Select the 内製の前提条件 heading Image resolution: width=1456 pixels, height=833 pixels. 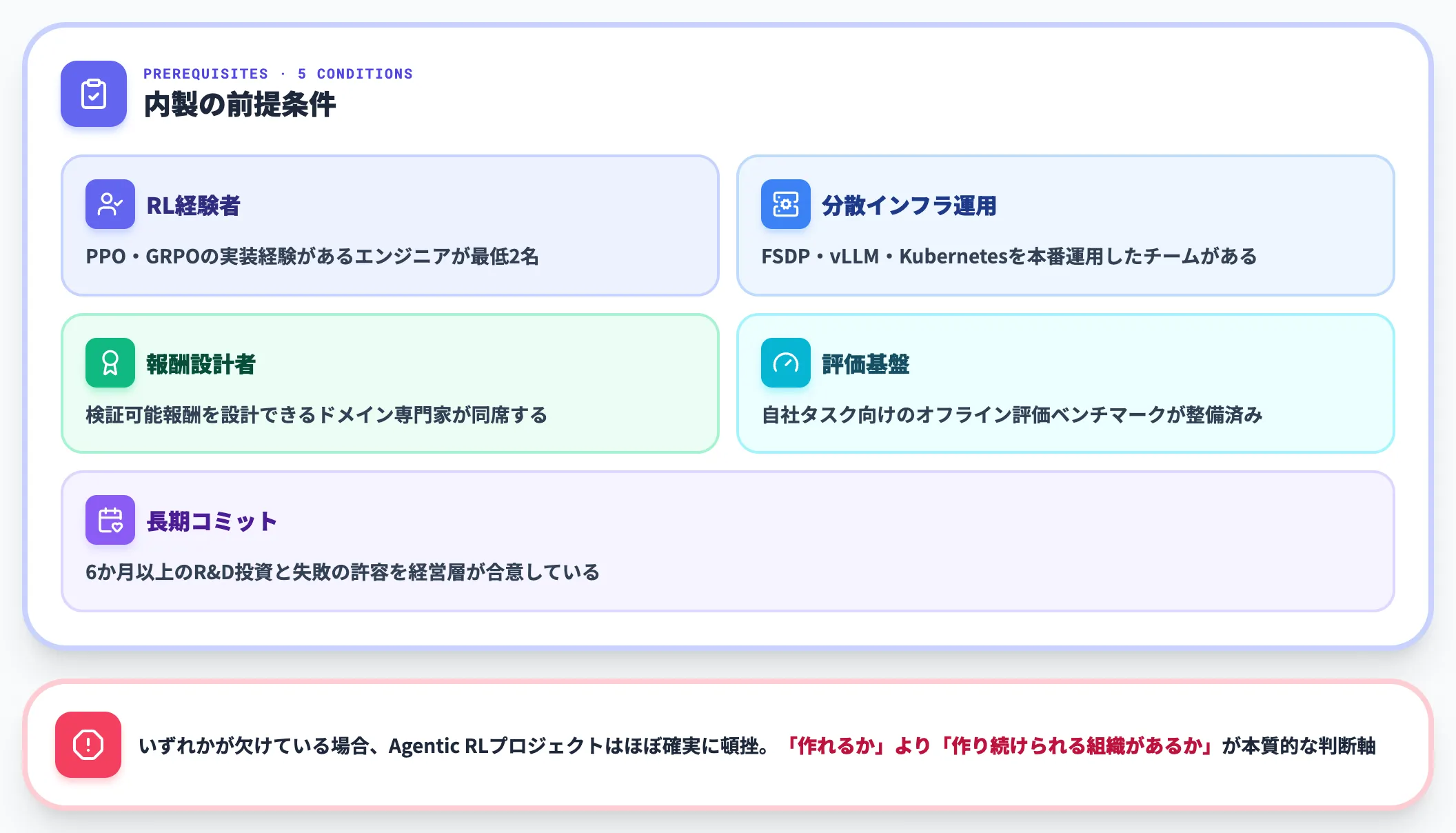pyautogui.click(x=240, y=105)
